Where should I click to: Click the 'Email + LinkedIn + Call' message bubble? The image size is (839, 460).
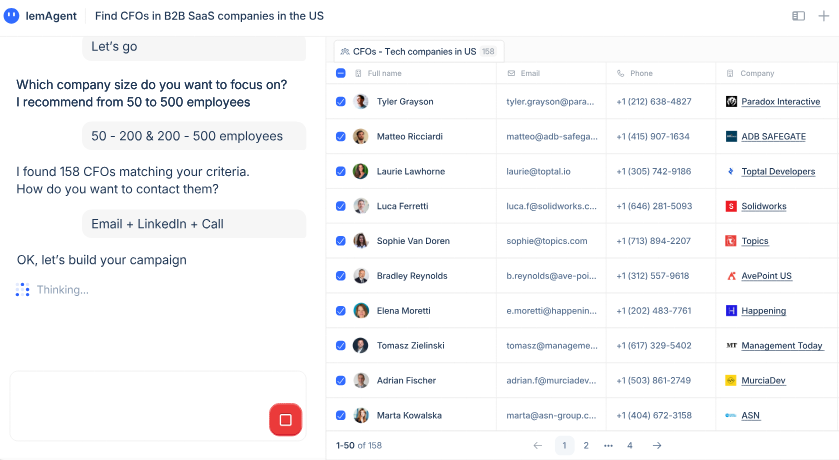click(x=194, y=224)
